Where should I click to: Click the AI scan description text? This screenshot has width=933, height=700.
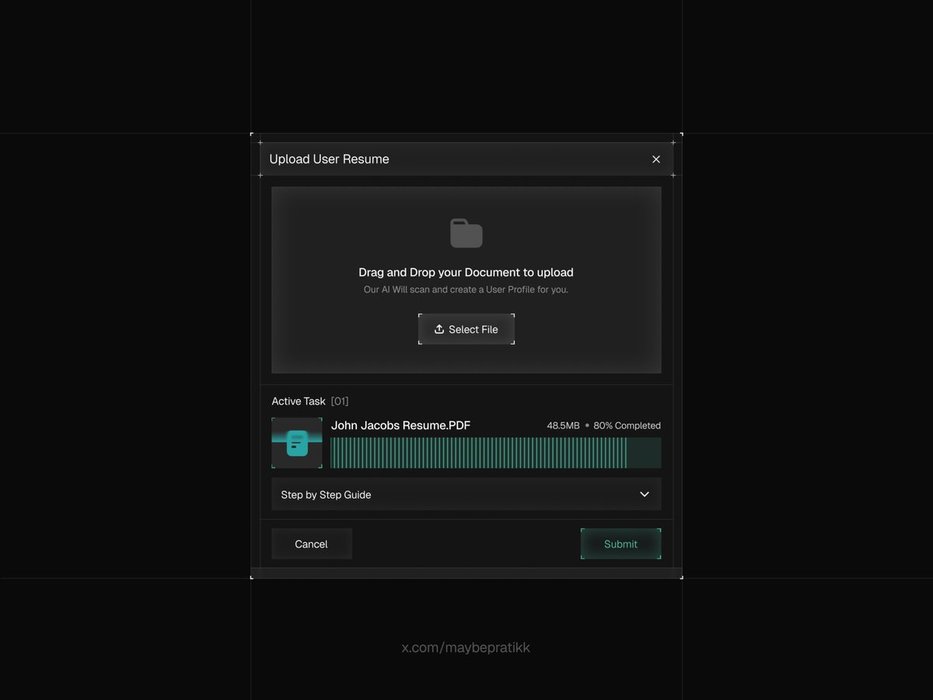tap(466, 289)
